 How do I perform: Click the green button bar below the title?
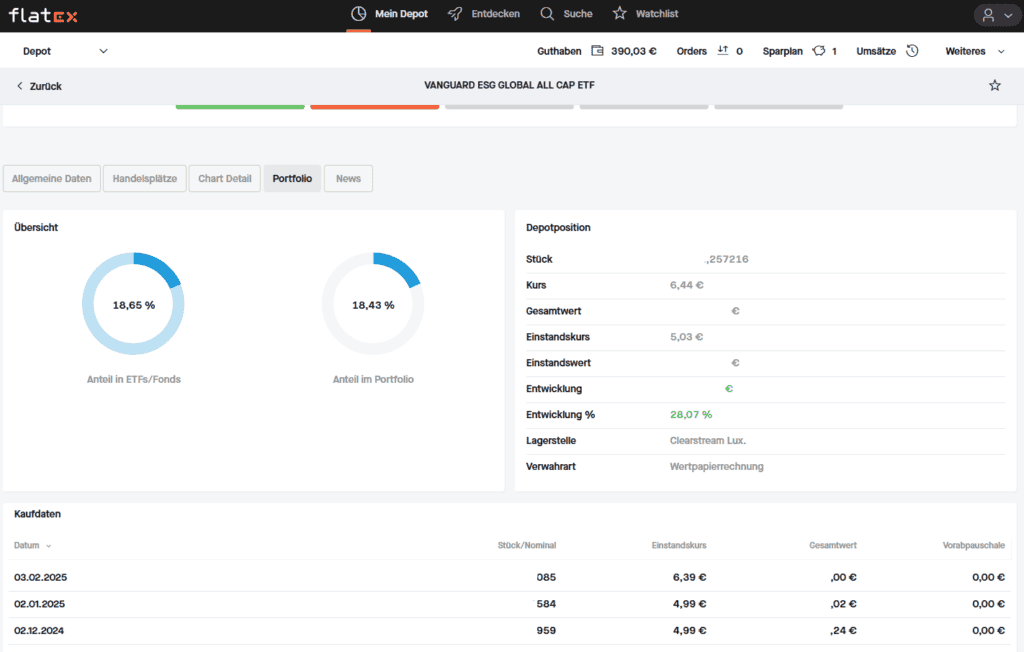pyautogui.click(x=240, y=106)
